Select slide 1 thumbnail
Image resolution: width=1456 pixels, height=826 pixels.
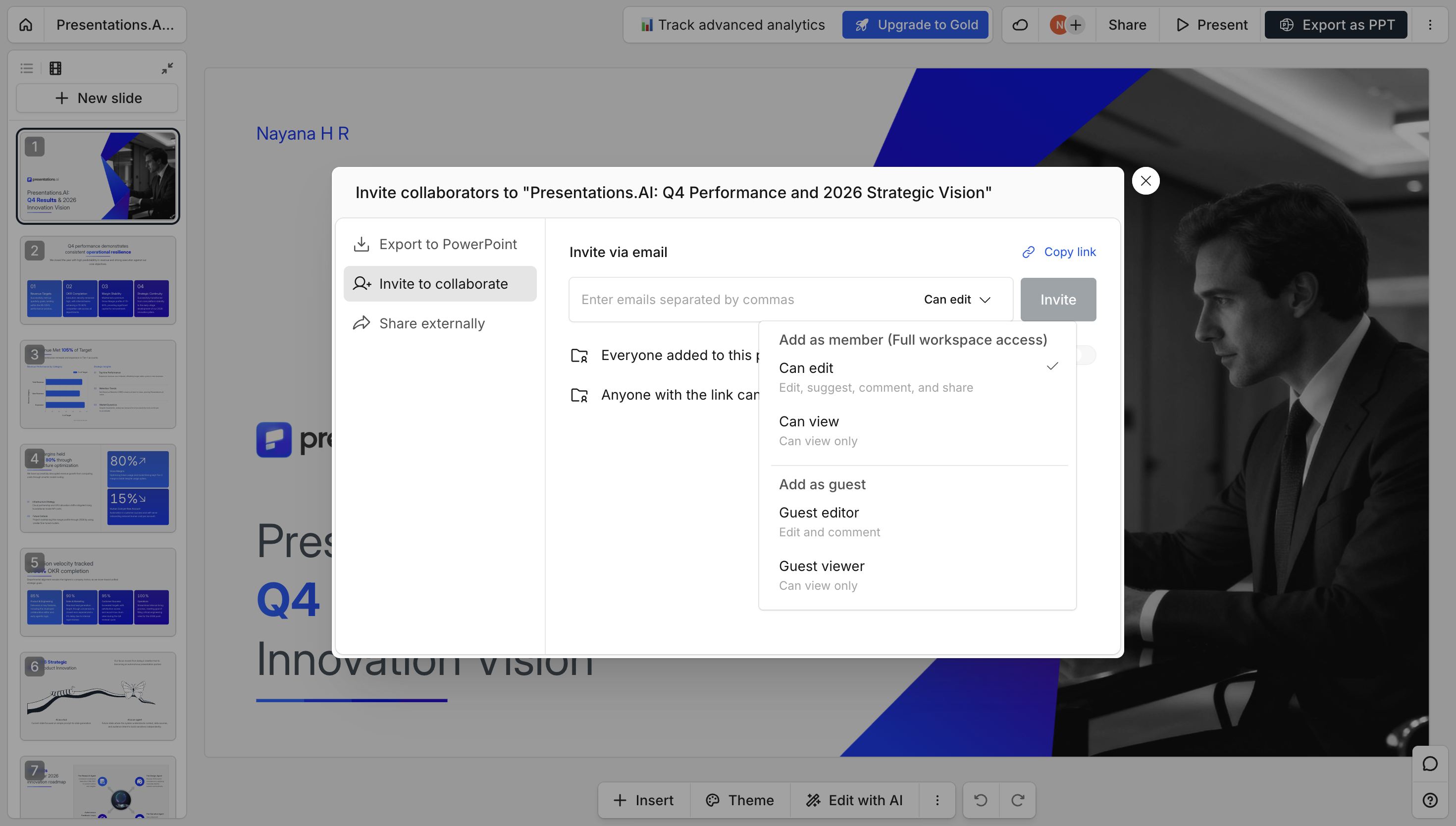click(x=98, y=176)
